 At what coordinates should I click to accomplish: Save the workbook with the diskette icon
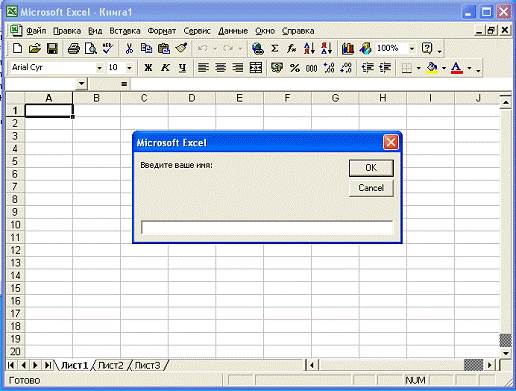[52, 49]
